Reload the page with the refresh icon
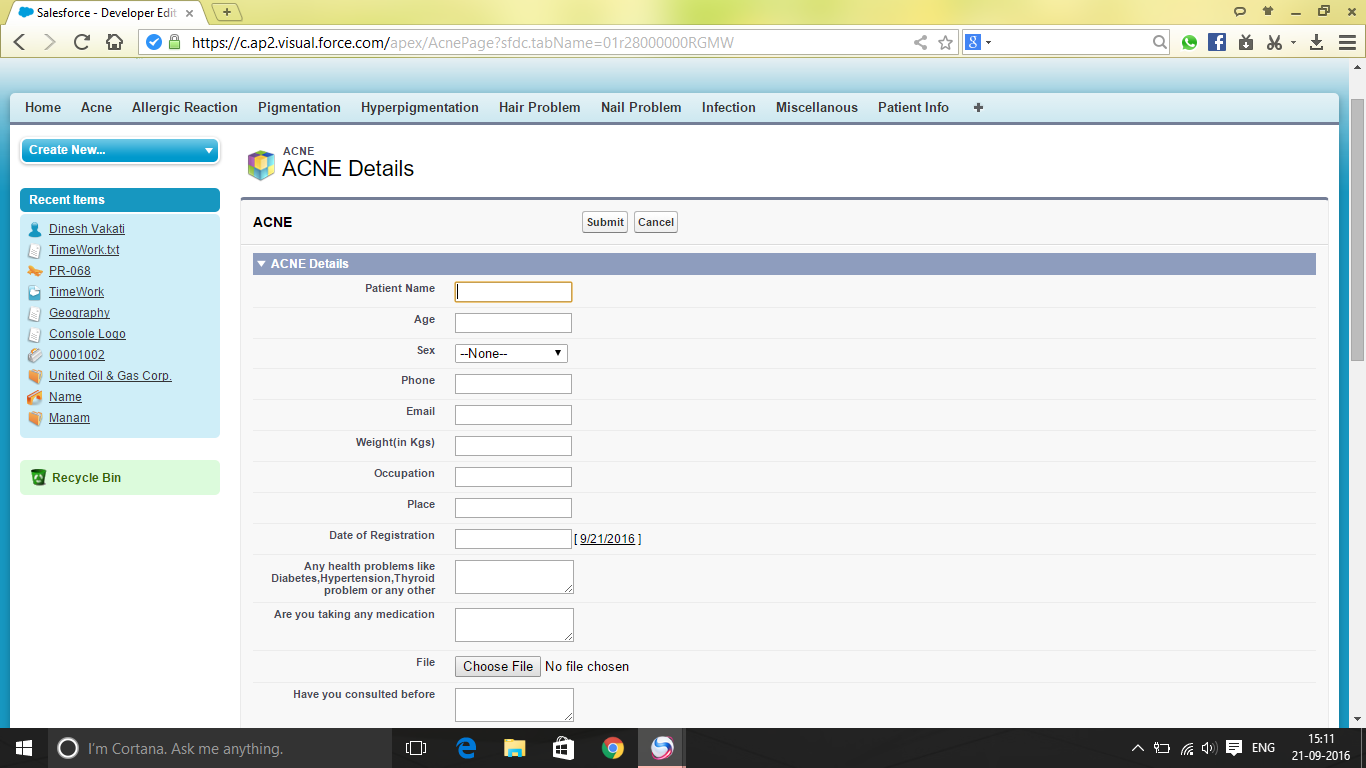Image resolution: width=1366 pixels, height=768 pixels. click(83, 42)
